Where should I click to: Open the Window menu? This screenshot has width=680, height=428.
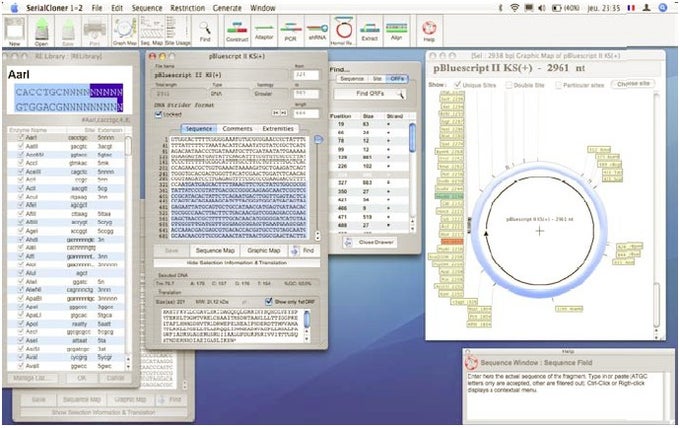(262, 8)
